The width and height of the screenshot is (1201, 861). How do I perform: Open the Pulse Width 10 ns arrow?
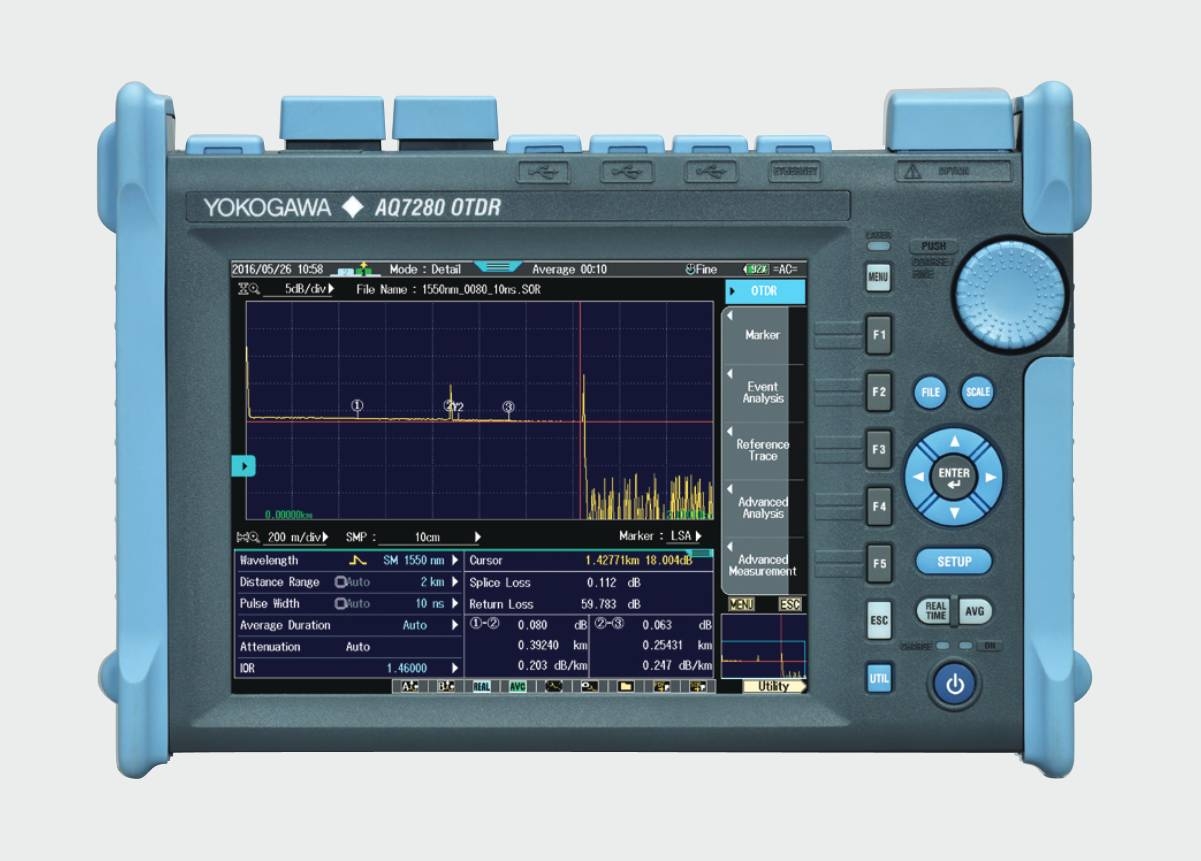pyautogui.click(x=455, y=604)
